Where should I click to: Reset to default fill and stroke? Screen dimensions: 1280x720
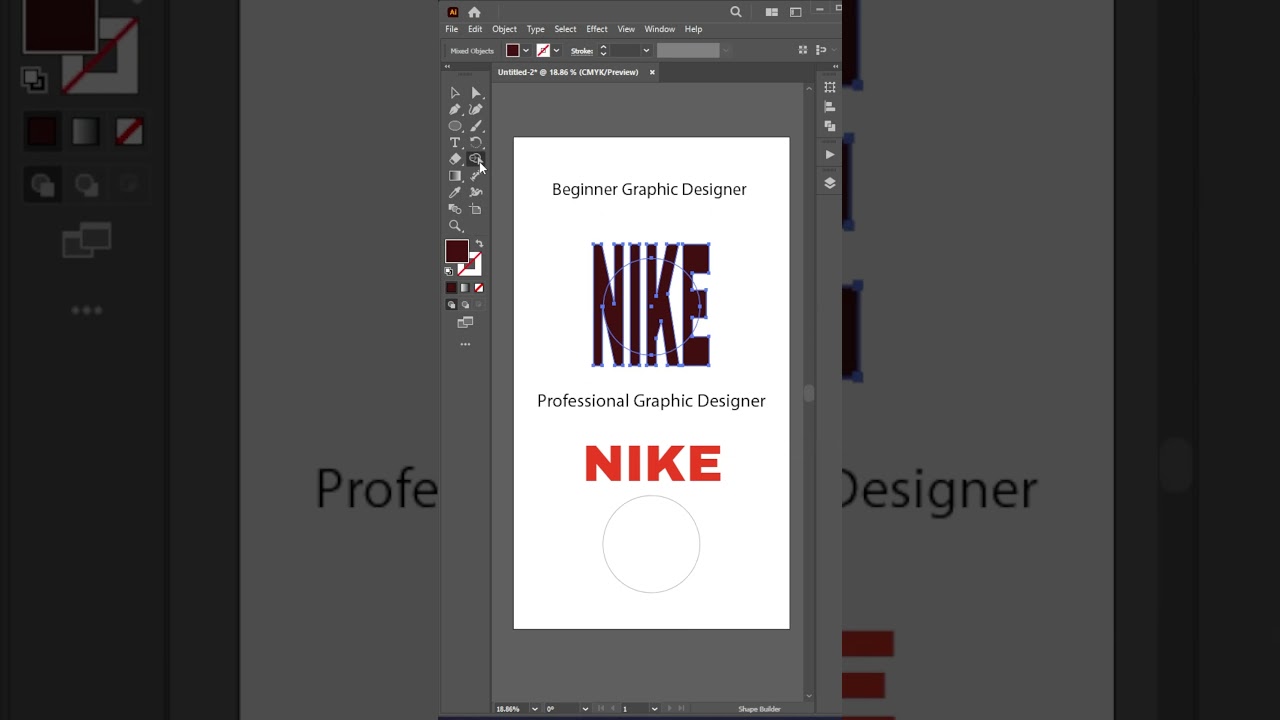[449, 271]
